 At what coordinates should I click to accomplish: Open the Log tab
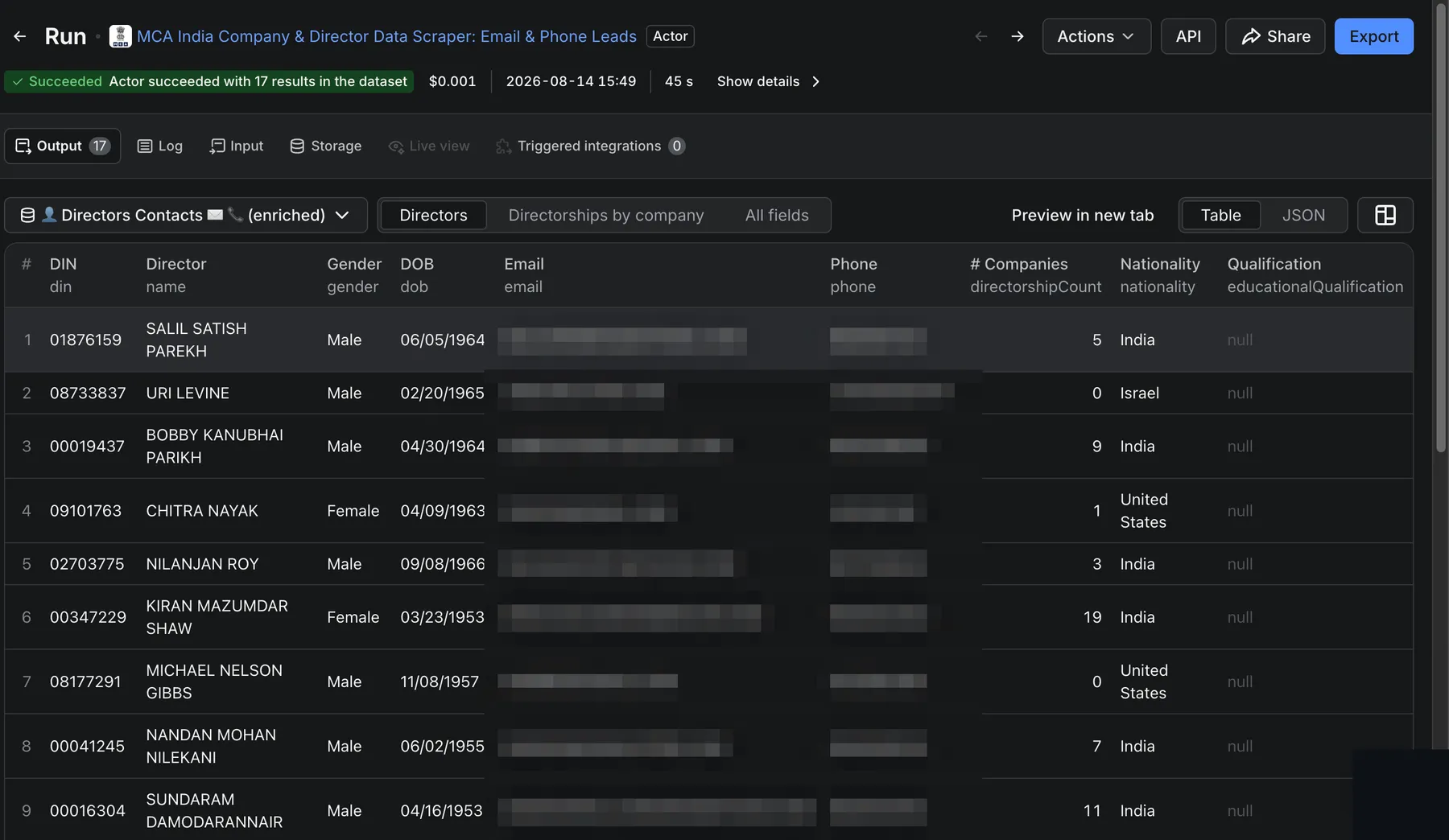tap(159, 146)
